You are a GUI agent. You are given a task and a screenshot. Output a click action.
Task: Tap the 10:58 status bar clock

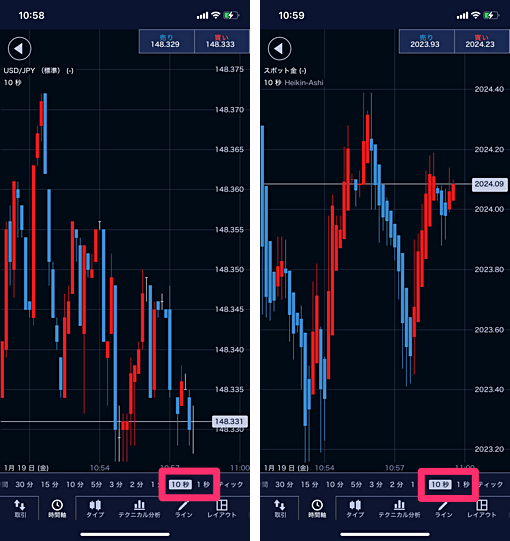tap(31, 16)
